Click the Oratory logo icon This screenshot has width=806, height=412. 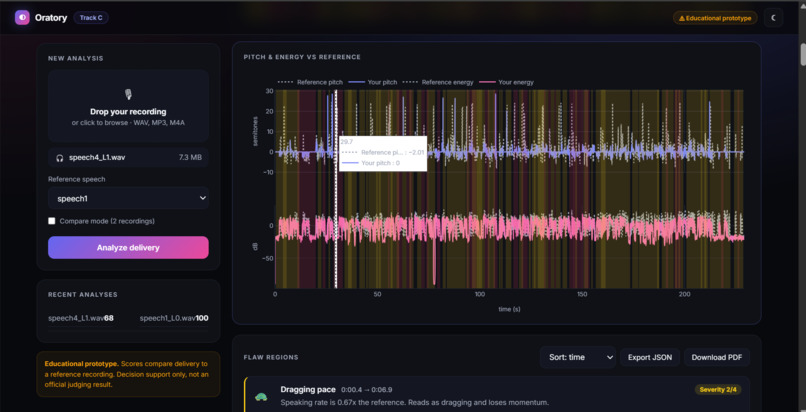point(22,17)
